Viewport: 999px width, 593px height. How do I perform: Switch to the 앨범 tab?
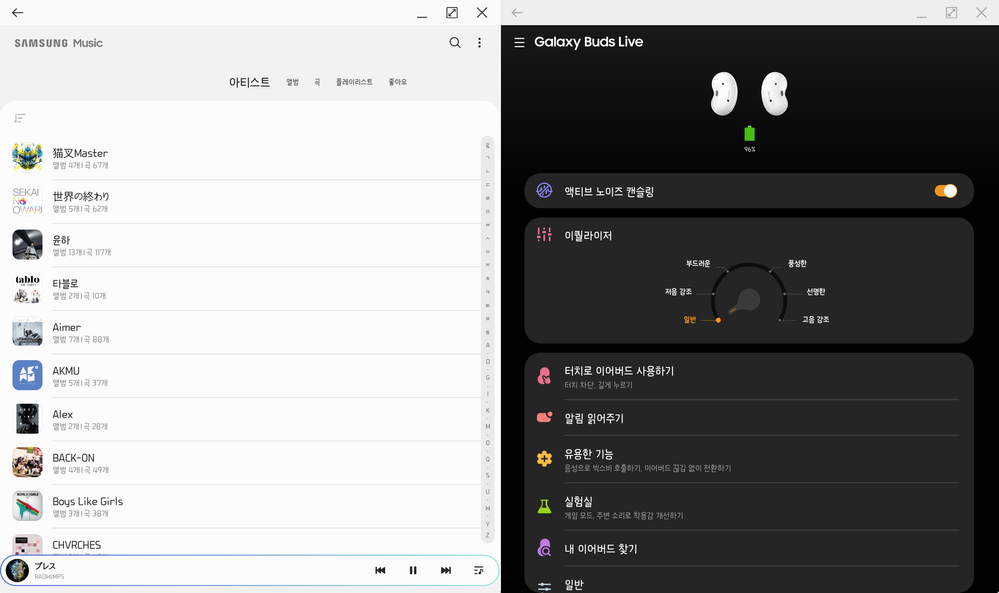pos(292,82)
